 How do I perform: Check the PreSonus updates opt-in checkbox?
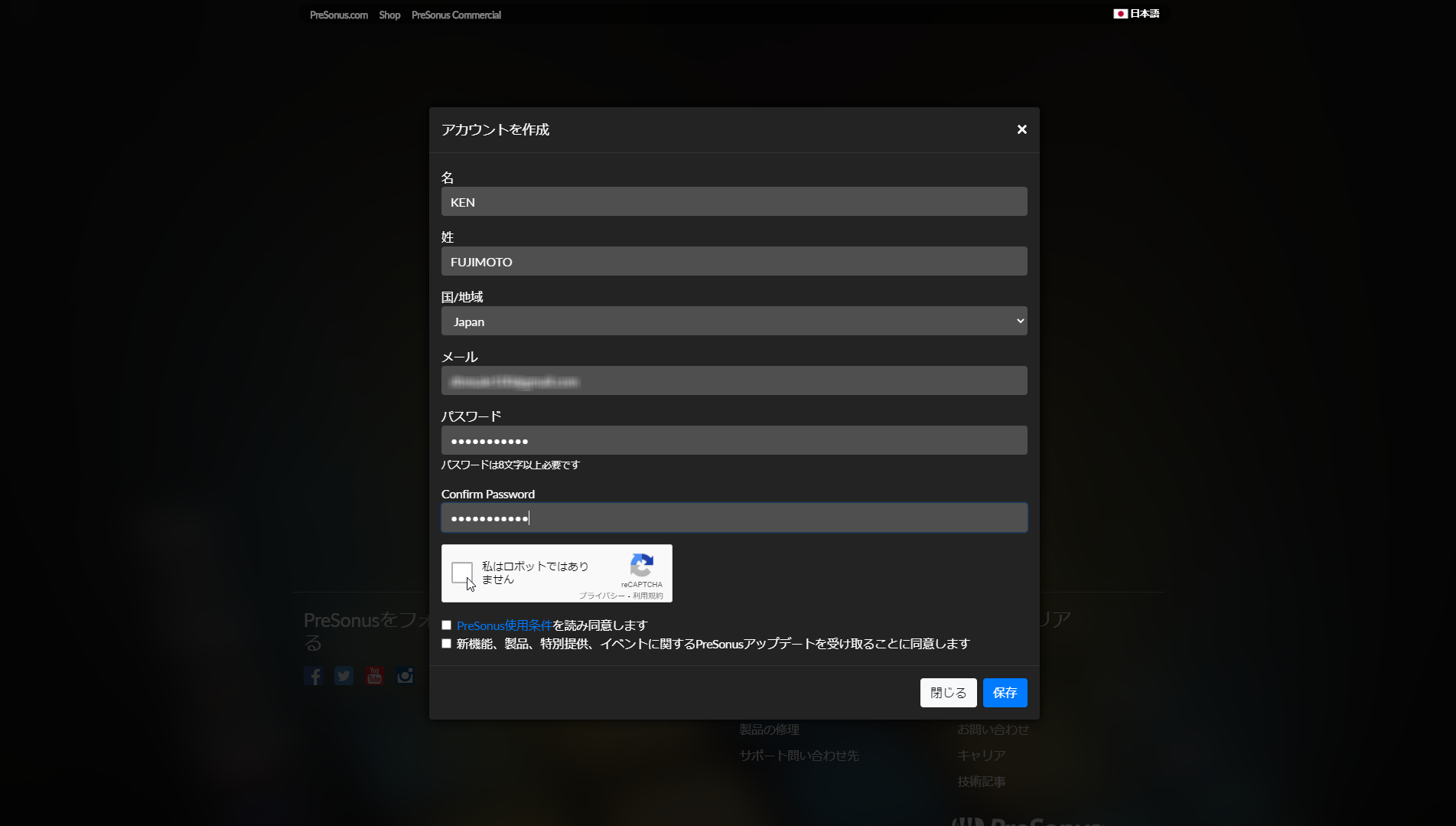point(446,644)
